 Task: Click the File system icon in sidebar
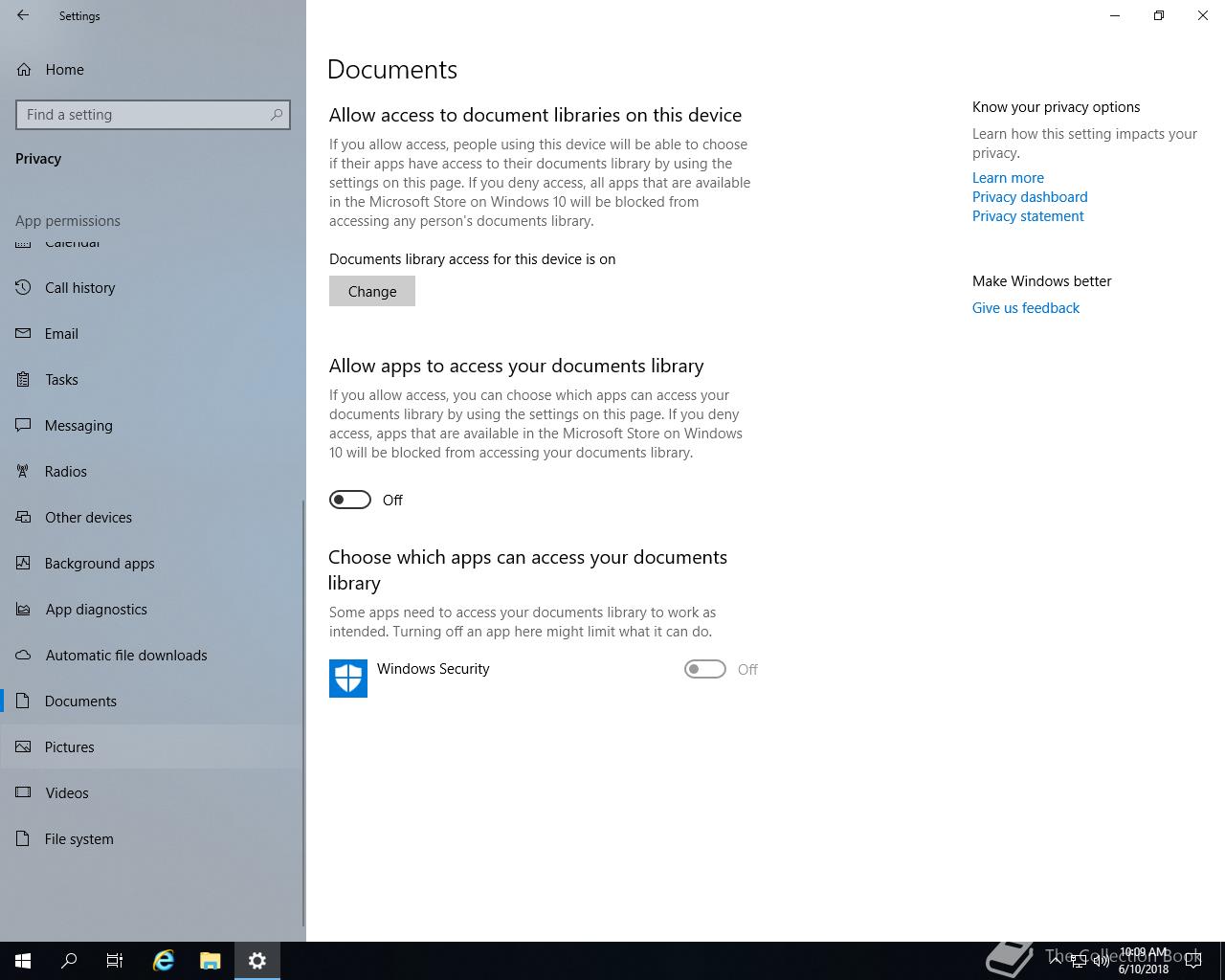click(x=24, y=838)
